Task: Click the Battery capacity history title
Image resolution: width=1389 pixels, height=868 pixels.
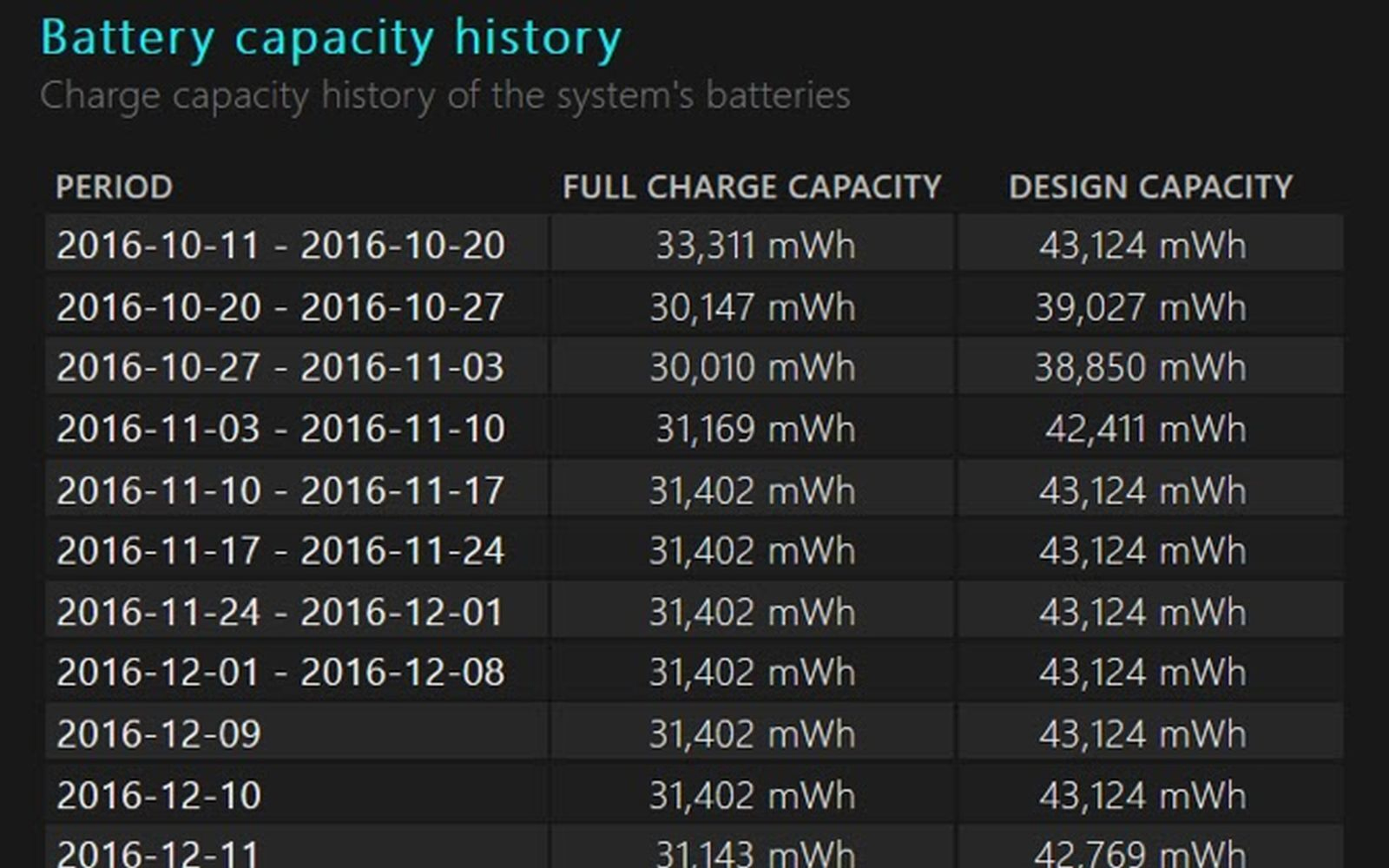Action: [x=330, y=38]
